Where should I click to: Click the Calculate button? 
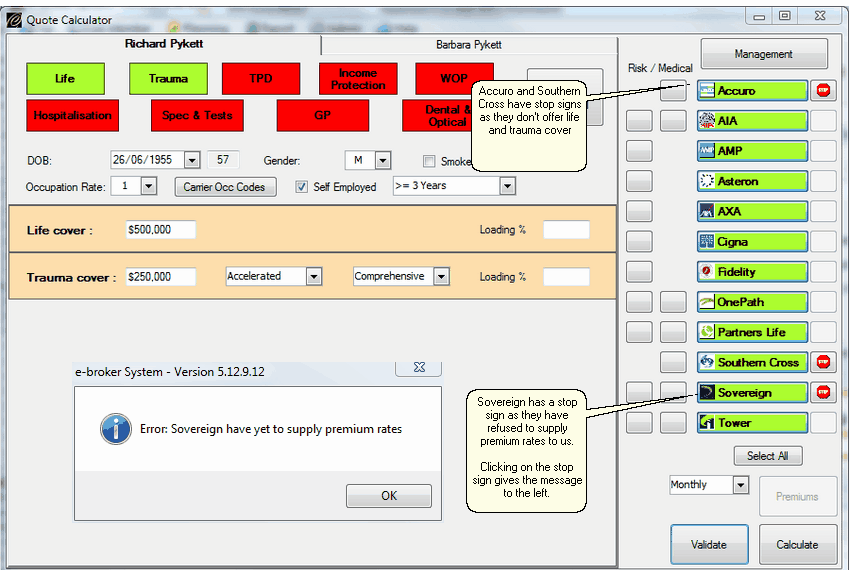click(x=797, y=545)
